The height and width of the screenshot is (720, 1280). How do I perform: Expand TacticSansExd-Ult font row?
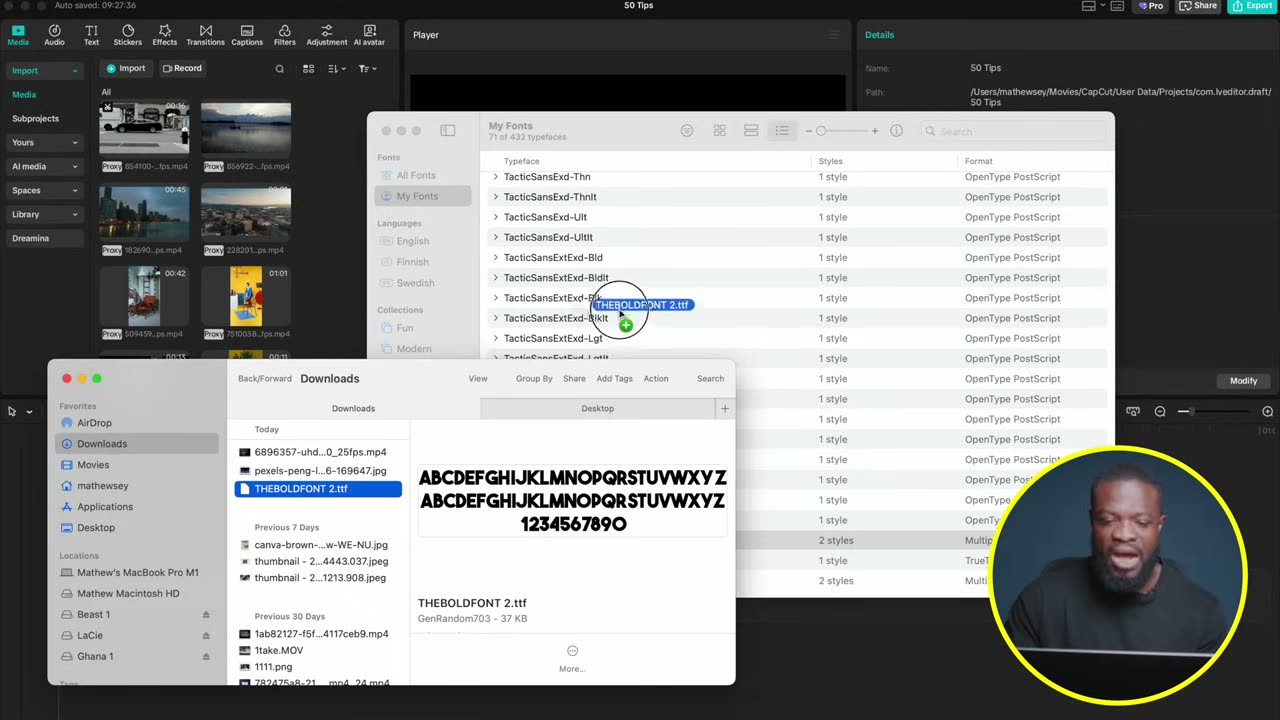coord(495,217)
